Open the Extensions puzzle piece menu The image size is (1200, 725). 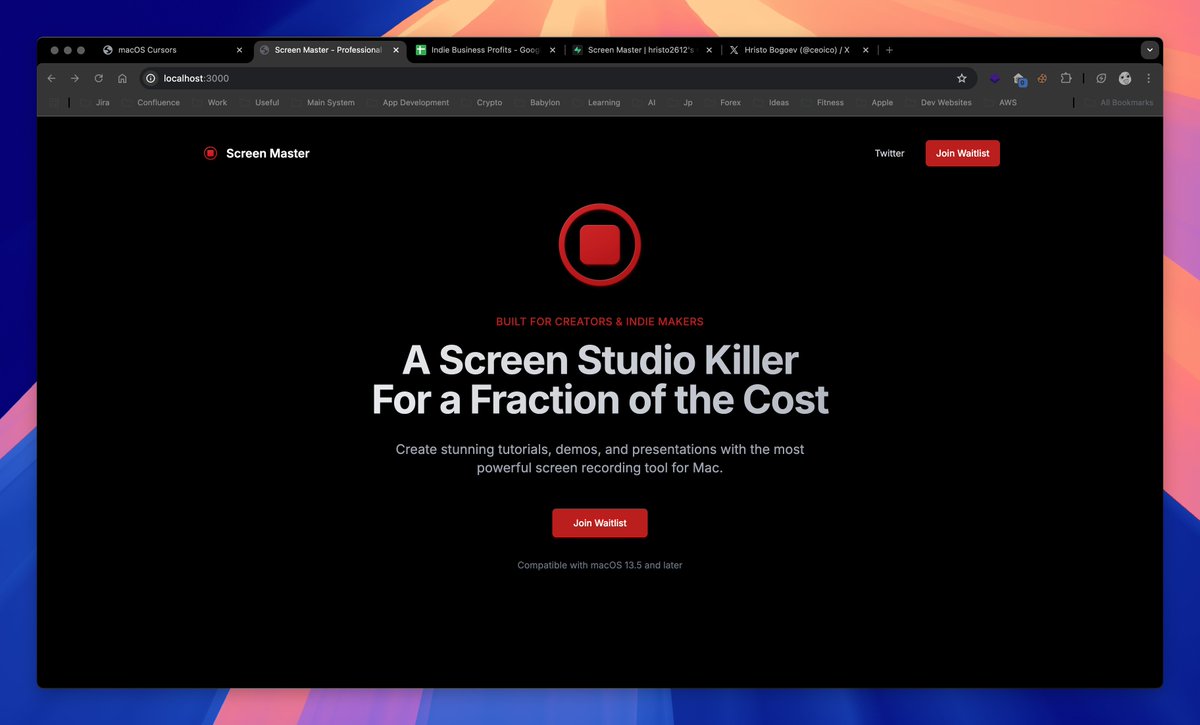(x=1066, y=78)
